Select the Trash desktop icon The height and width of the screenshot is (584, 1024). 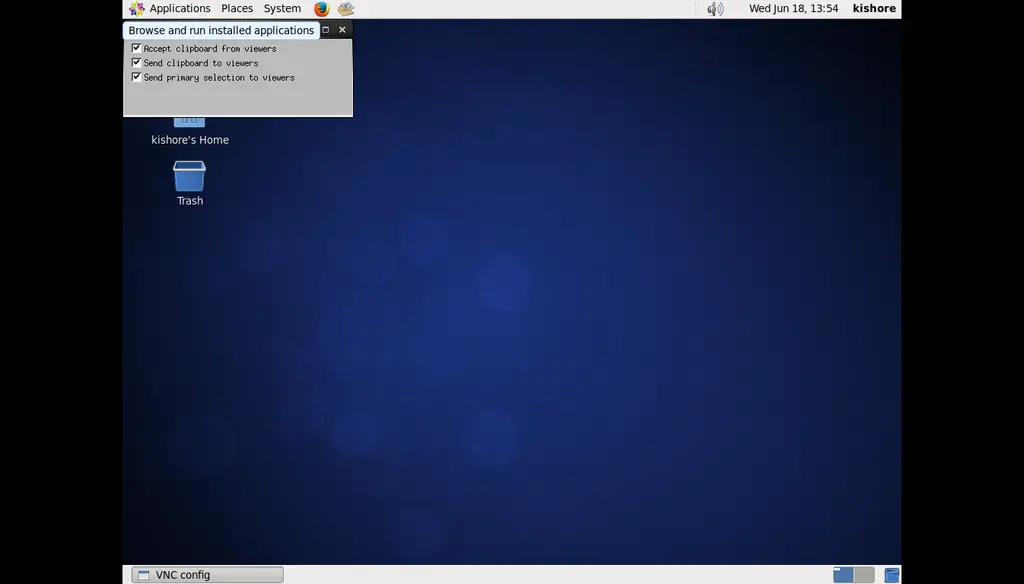[189, 176]
